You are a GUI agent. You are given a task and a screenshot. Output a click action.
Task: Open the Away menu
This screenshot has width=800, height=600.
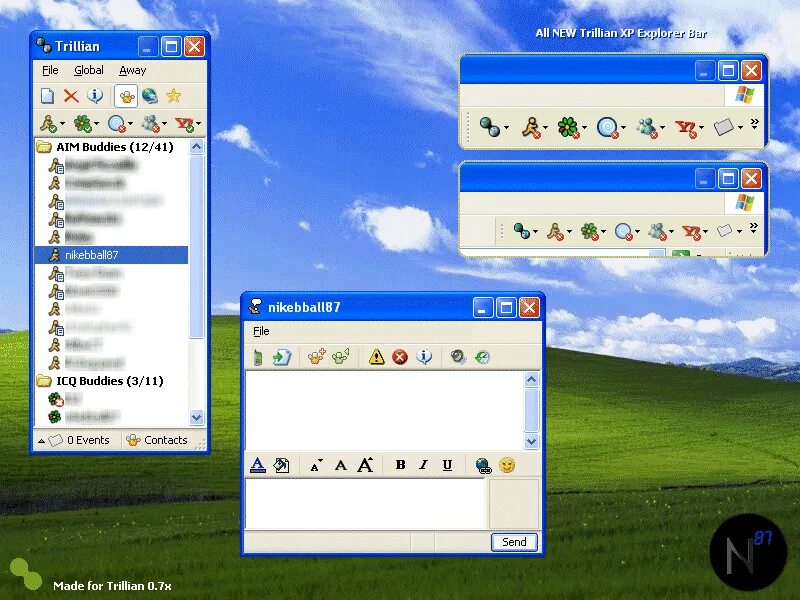133,70
